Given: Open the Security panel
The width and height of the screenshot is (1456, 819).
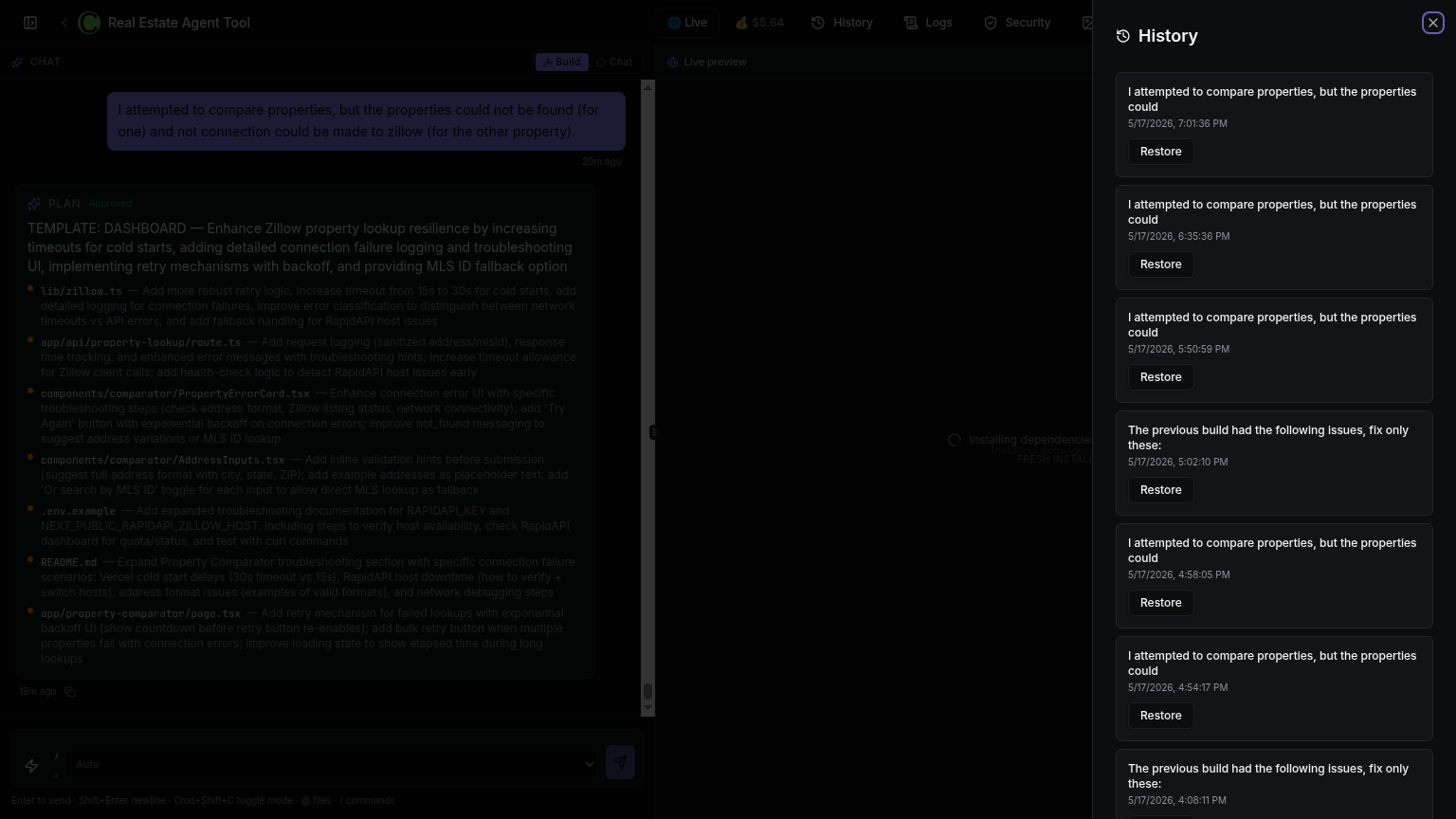Looking at the screenshot, I should coord(1017,23).
